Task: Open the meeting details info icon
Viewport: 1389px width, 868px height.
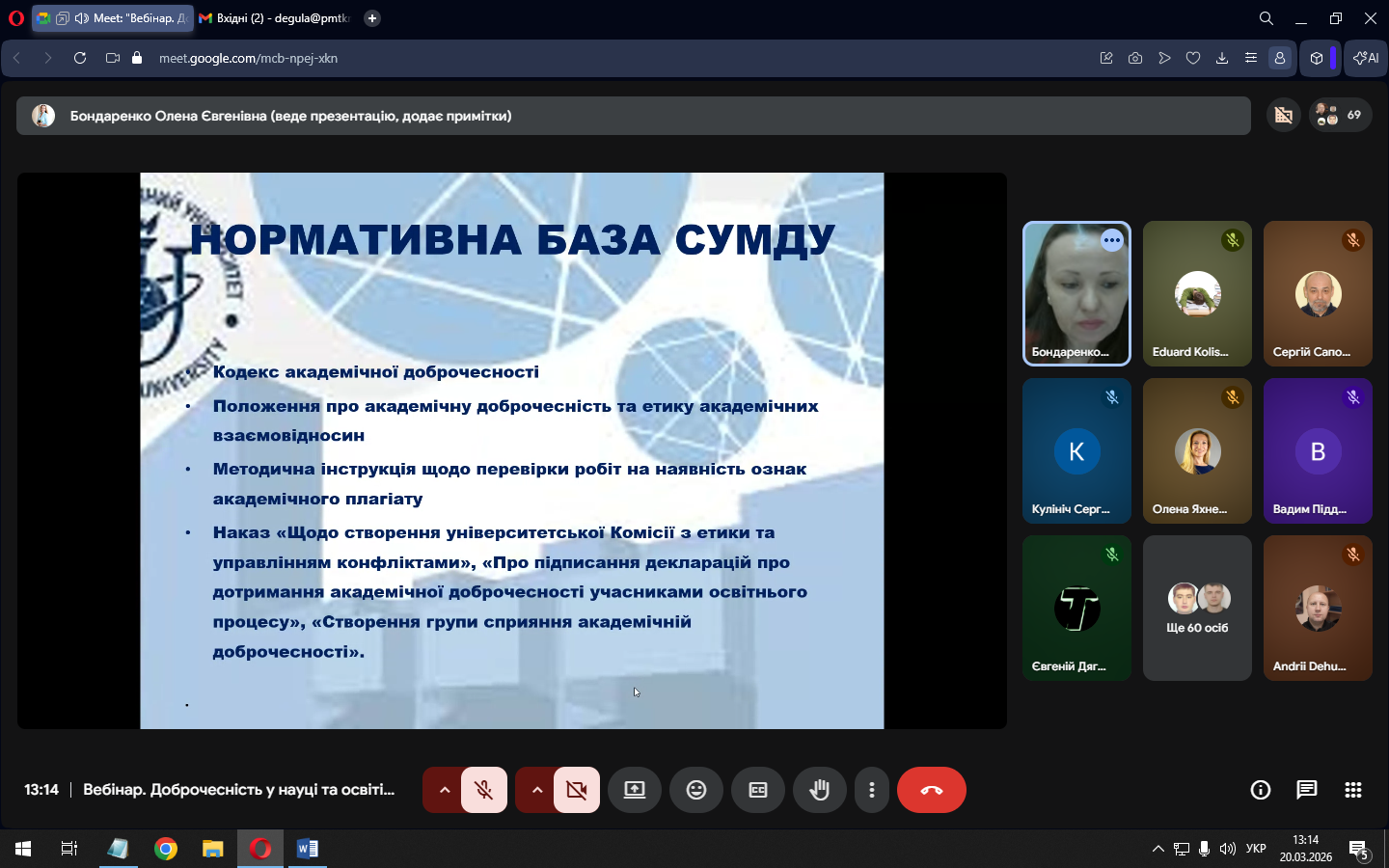Action: [1260, 790]
